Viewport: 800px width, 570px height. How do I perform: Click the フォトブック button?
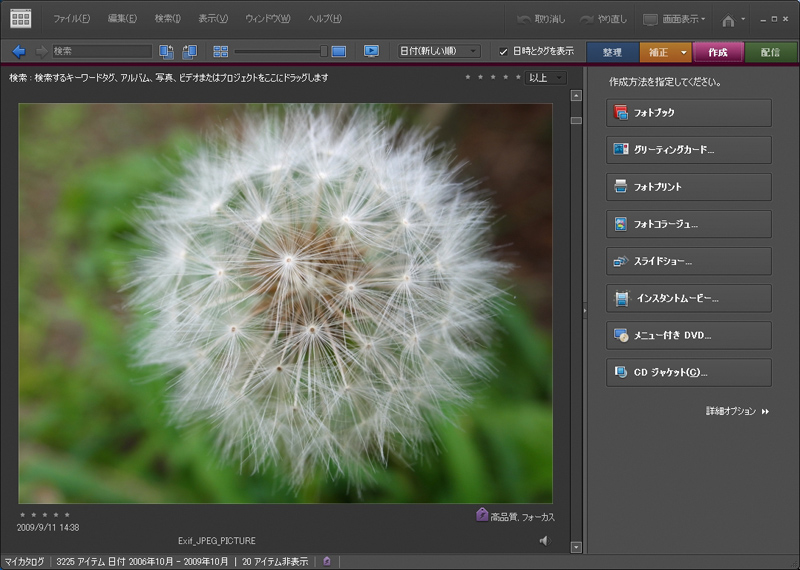tap(688, 113)
